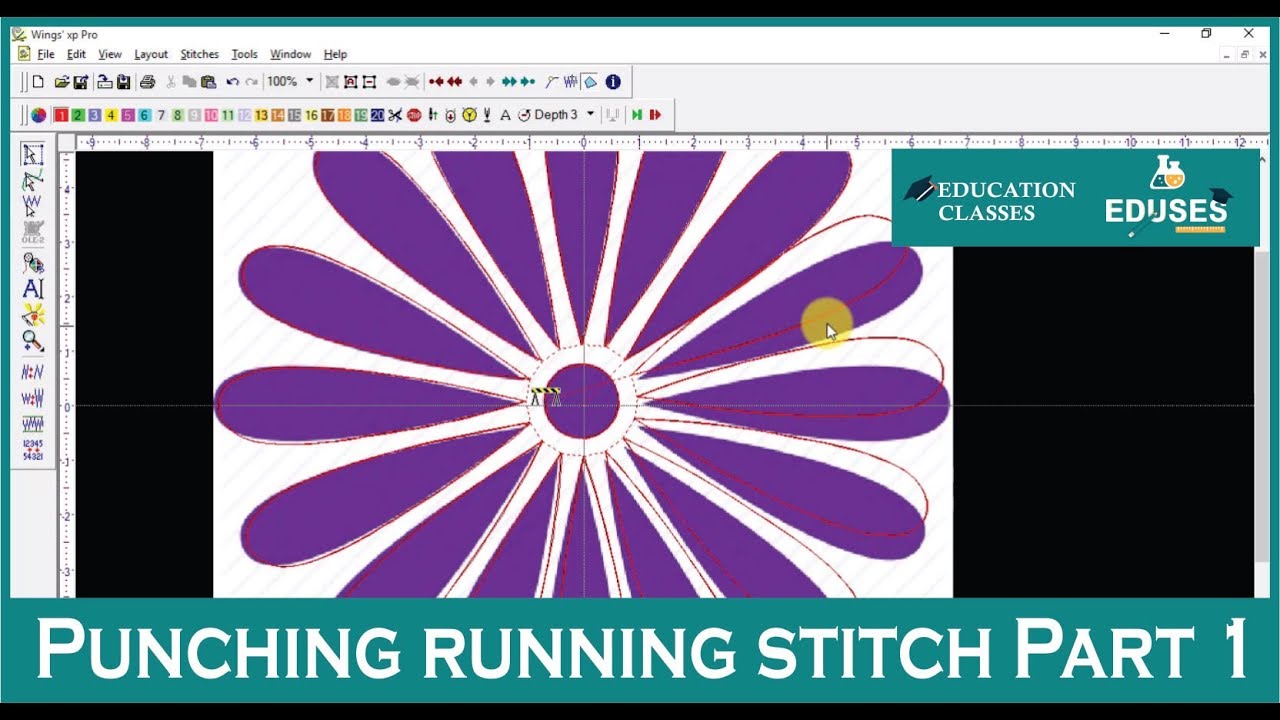Open the zoom percentage dropdown
Image resolution: width=1280 pixels, height=720 pixels.
click(x=309, y=81)
